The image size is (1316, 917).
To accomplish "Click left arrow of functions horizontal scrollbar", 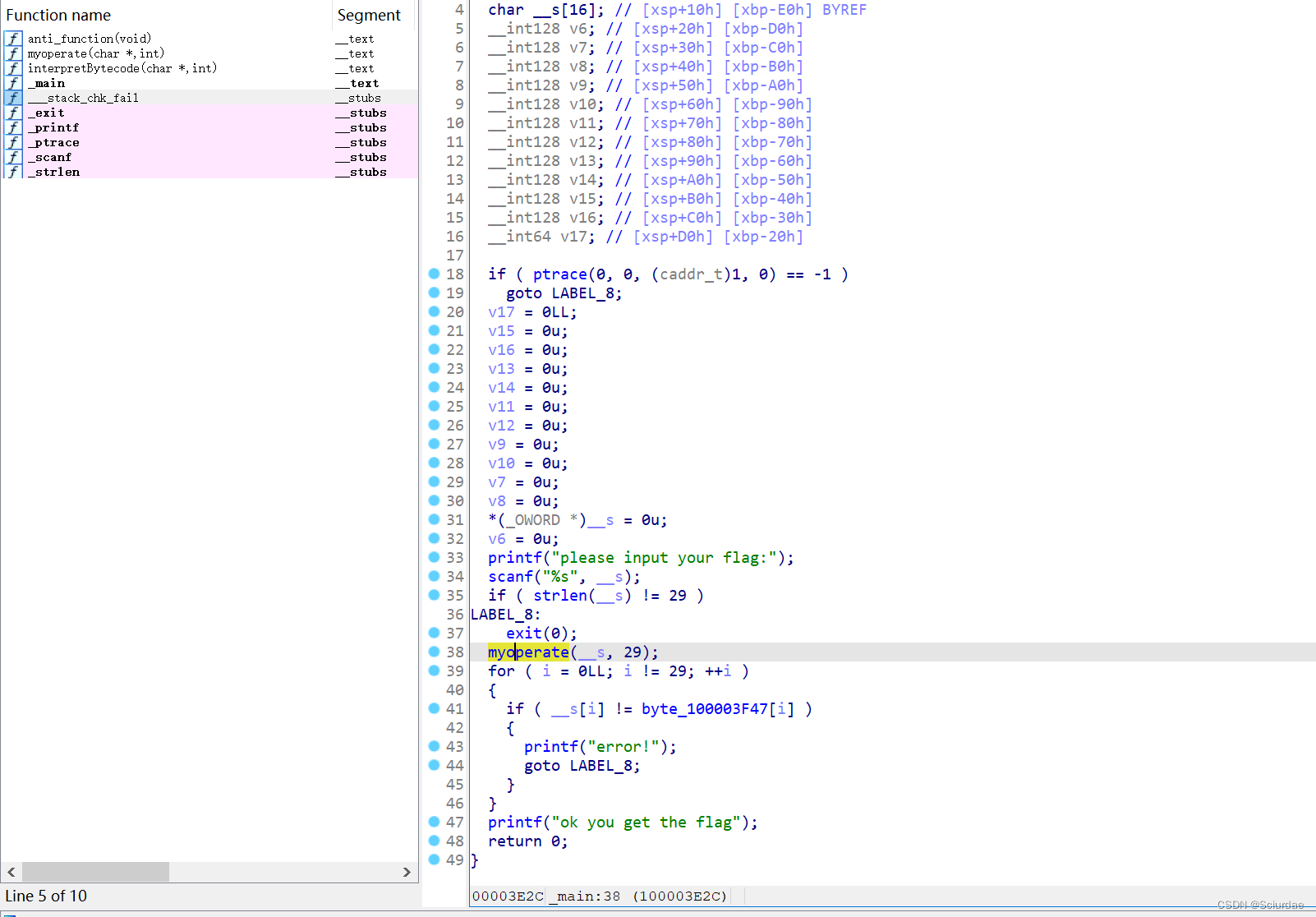I will (x=12, y=872).
